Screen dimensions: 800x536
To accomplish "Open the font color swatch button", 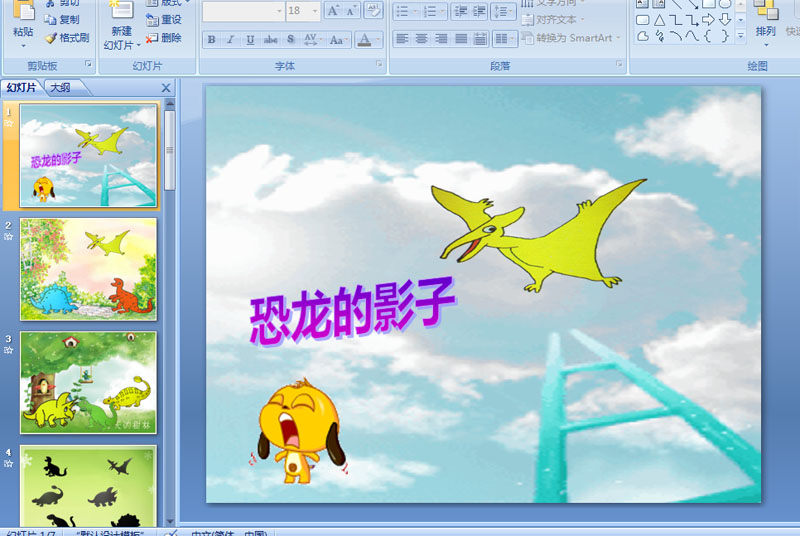I will [364, 40].
